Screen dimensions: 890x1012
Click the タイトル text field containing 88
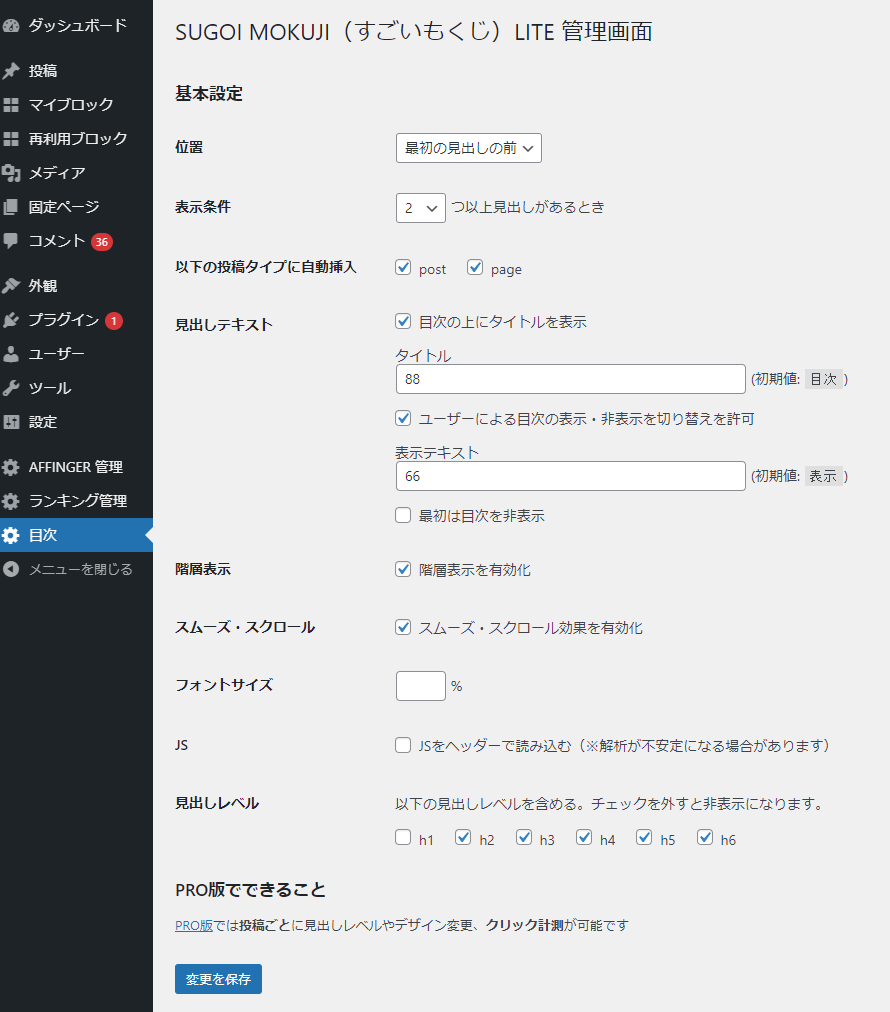(571, 379)
